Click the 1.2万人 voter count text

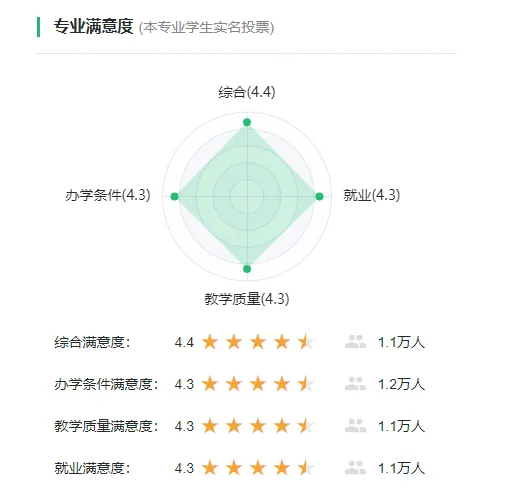tap(401, 384)
